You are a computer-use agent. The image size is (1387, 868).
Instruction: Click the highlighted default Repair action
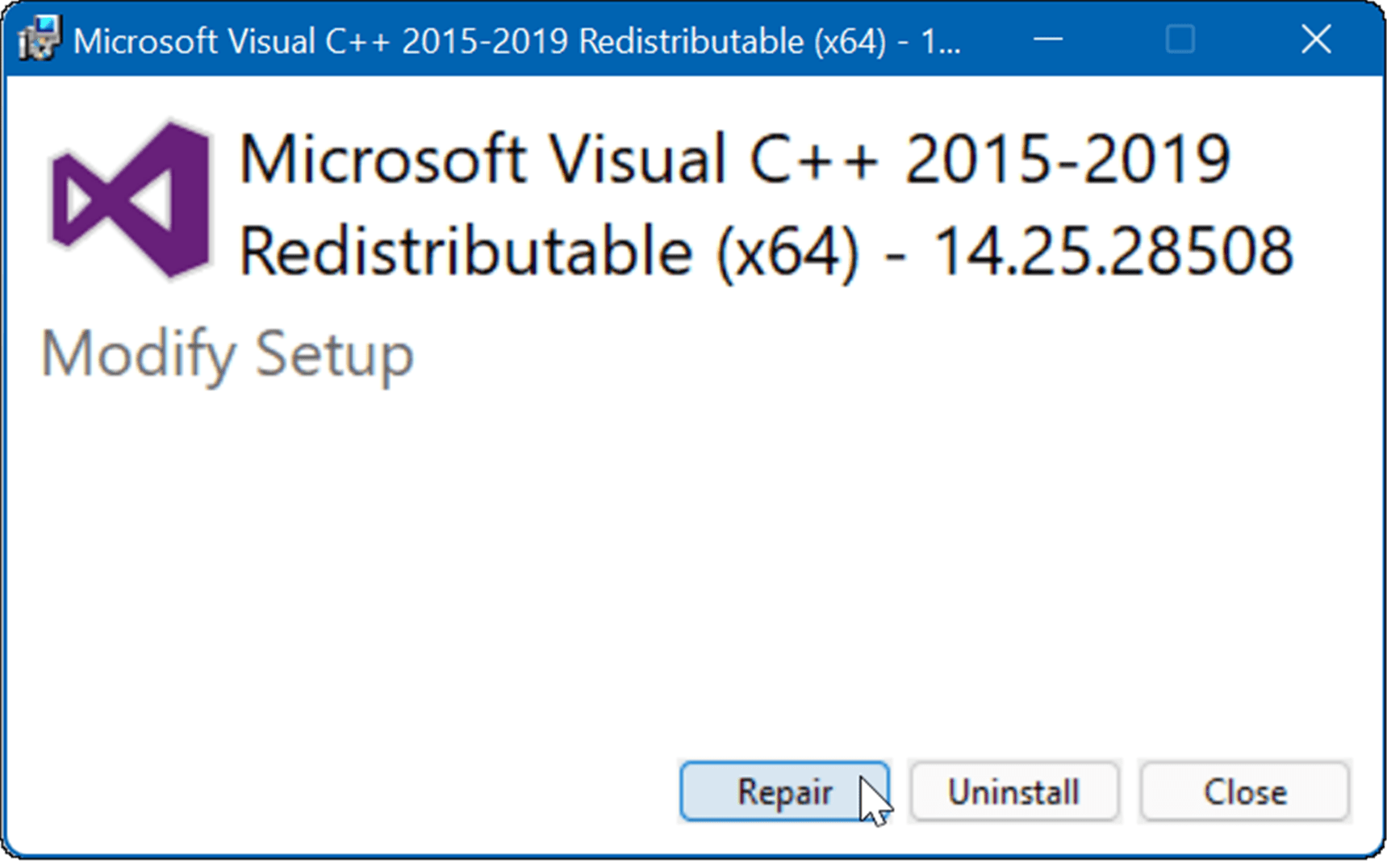pos(785,791)
